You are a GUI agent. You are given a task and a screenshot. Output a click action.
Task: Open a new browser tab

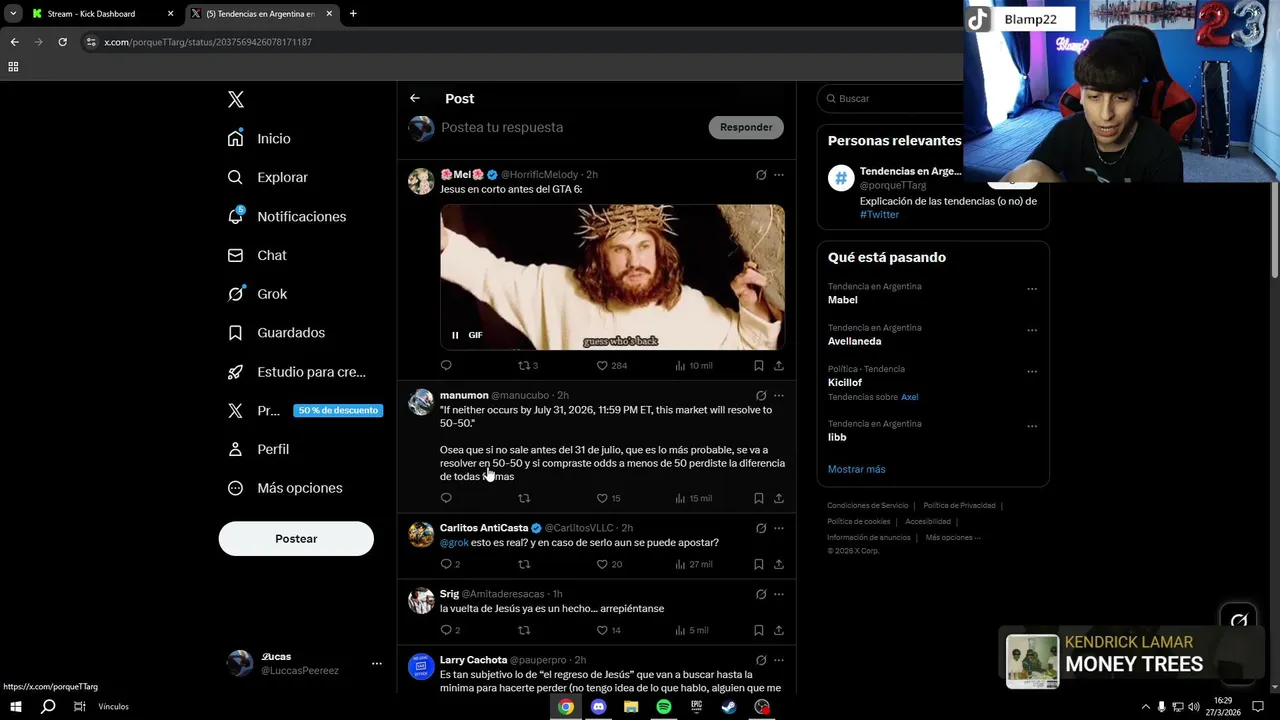coord(353,14)
